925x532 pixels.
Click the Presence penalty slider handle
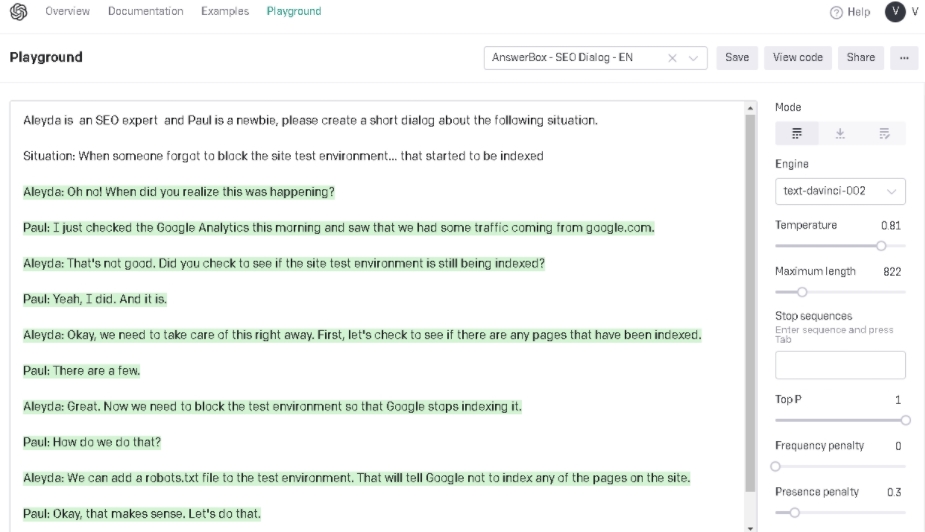[x=794, y=512]
